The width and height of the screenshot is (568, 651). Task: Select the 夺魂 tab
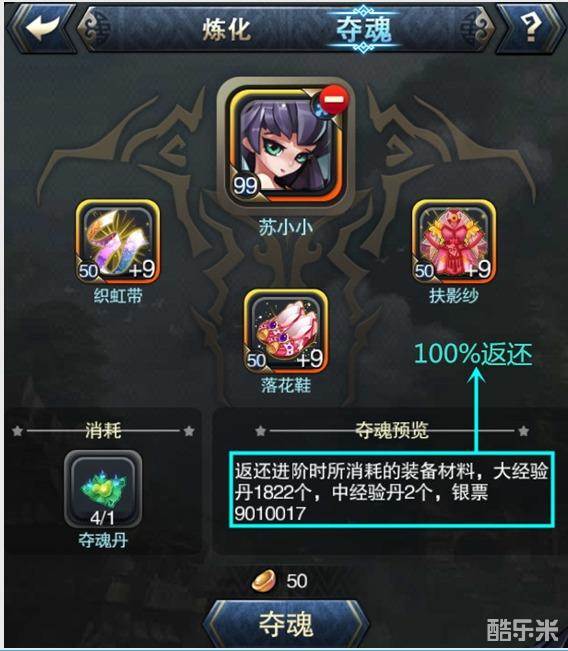coord(363,29)
